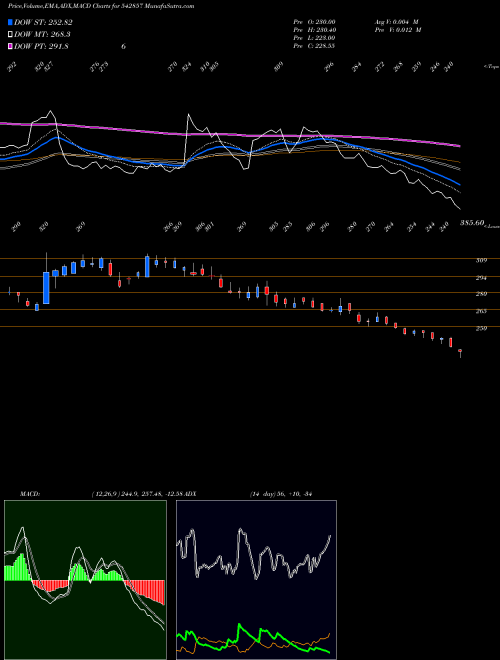Image resolution: width=500 pixels, height=660 pixels.
Task: Click the '263' price level label
Action: 481,311
